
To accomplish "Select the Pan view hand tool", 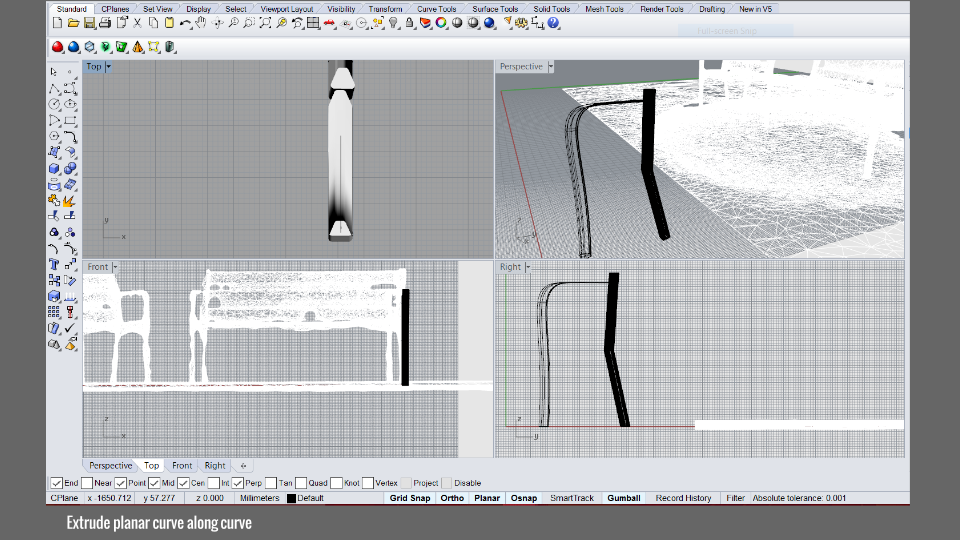I will pos(201,23).
